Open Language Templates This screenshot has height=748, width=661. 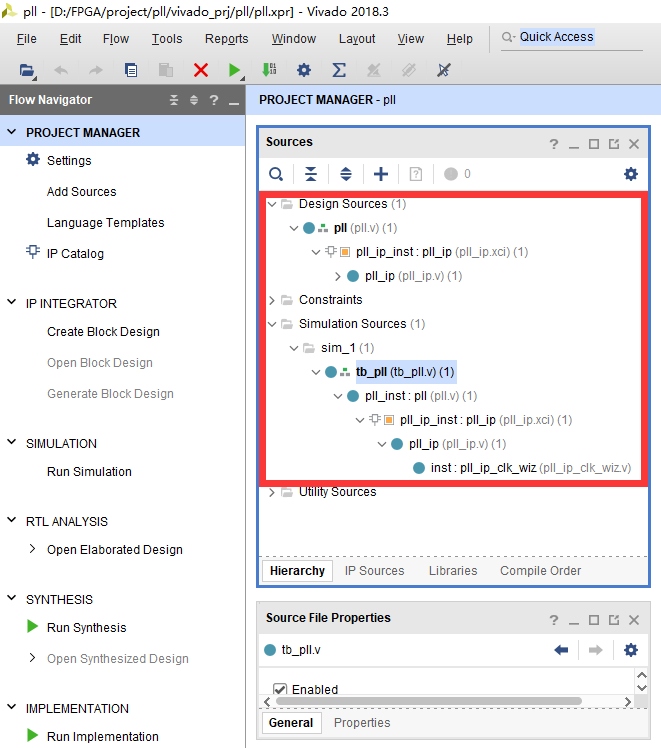[105, 223]
